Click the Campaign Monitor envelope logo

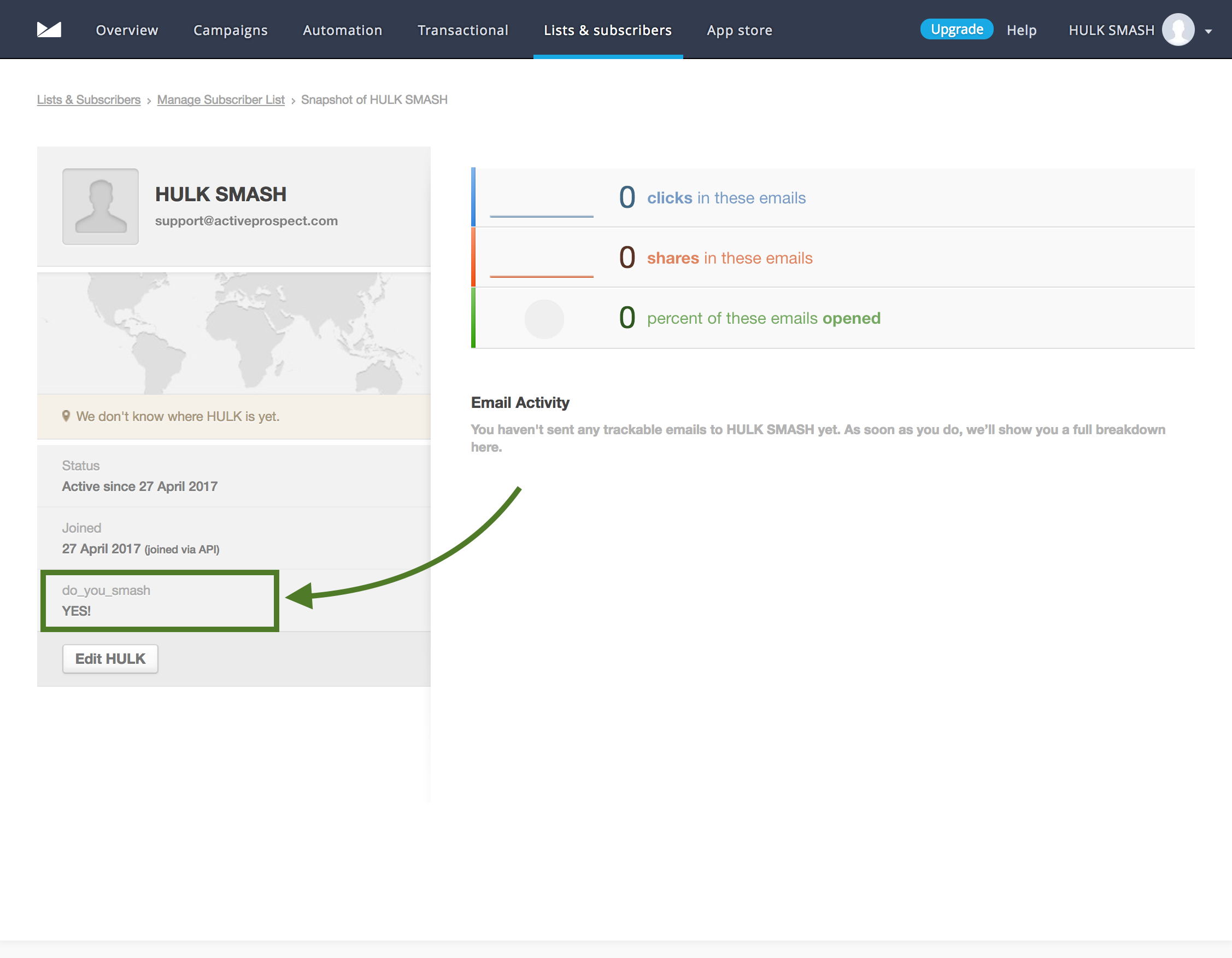[x=49, y=30]
